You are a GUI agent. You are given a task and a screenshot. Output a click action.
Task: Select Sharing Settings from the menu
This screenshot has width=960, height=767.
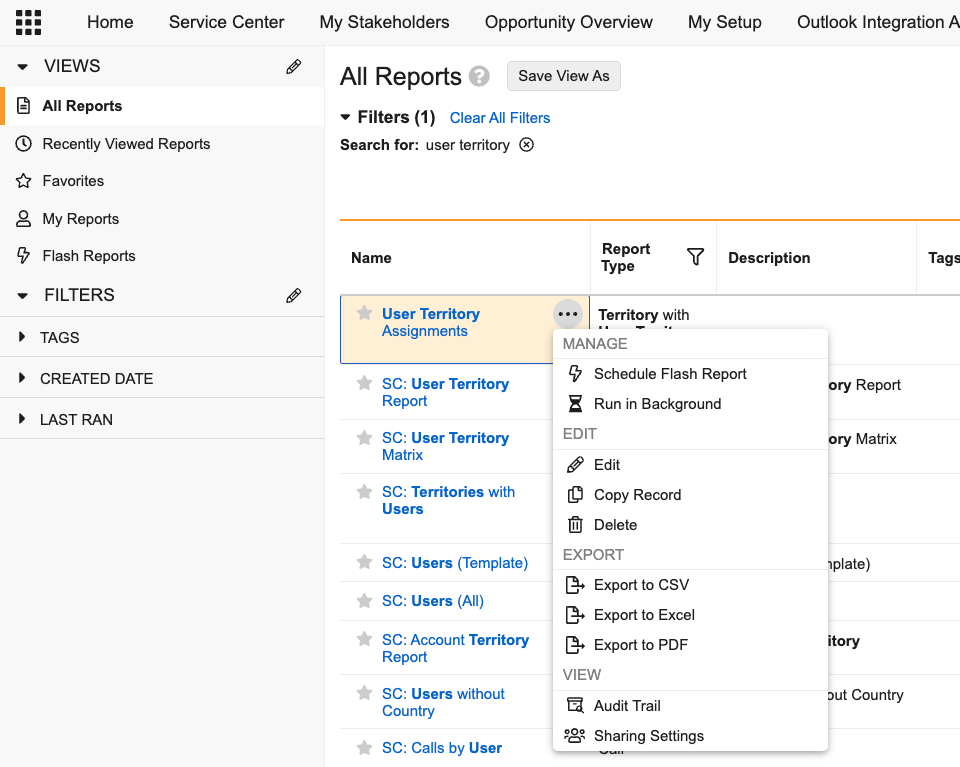pos(648,736)
